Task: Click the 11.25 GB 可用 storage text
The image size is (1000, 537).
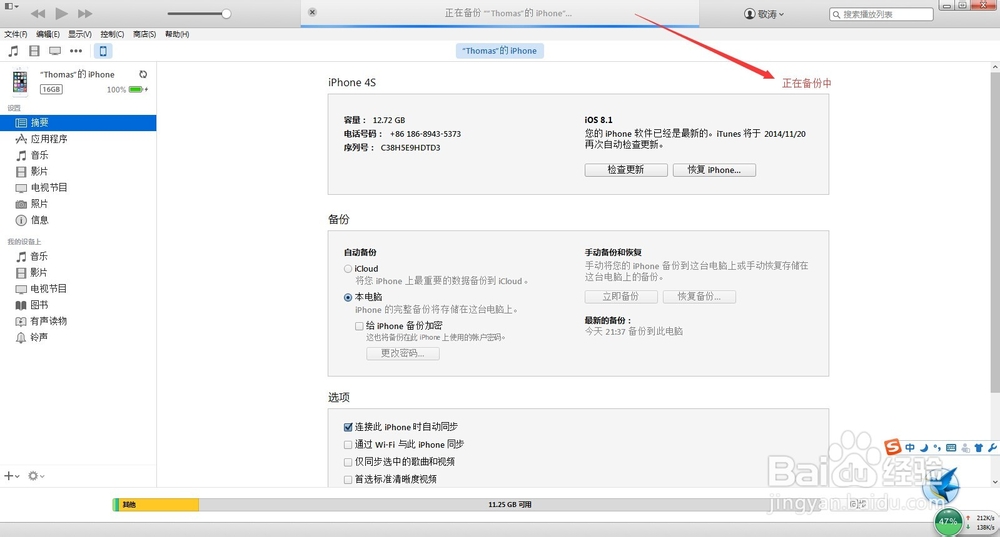Action: (510, 504)
